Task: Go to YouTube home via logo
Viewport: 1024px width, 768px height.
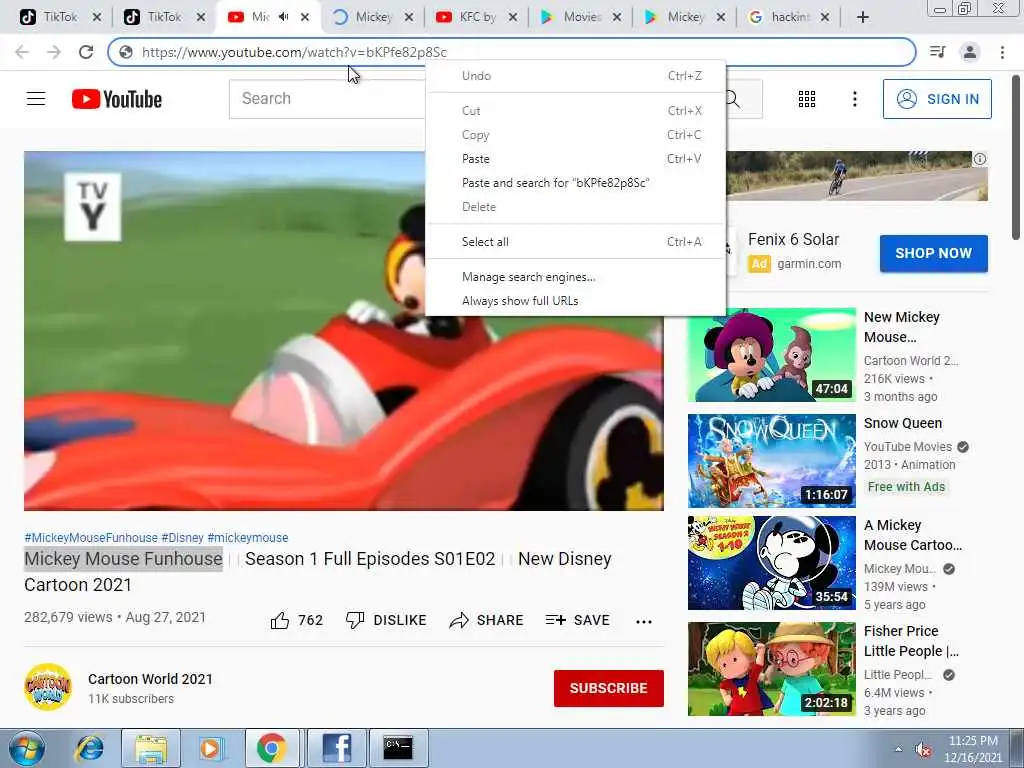Action: (x=117, y=99)
